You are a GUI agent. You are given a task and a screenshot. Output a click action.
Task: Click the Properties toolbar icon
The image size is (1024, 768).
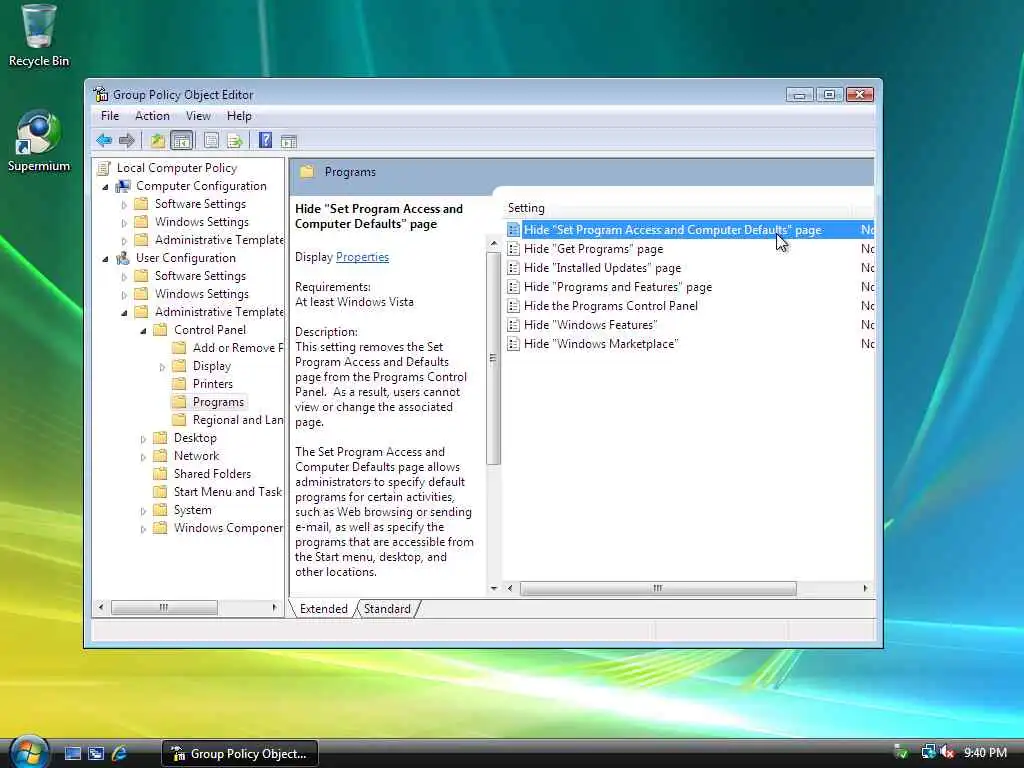(x=211, y=140)
